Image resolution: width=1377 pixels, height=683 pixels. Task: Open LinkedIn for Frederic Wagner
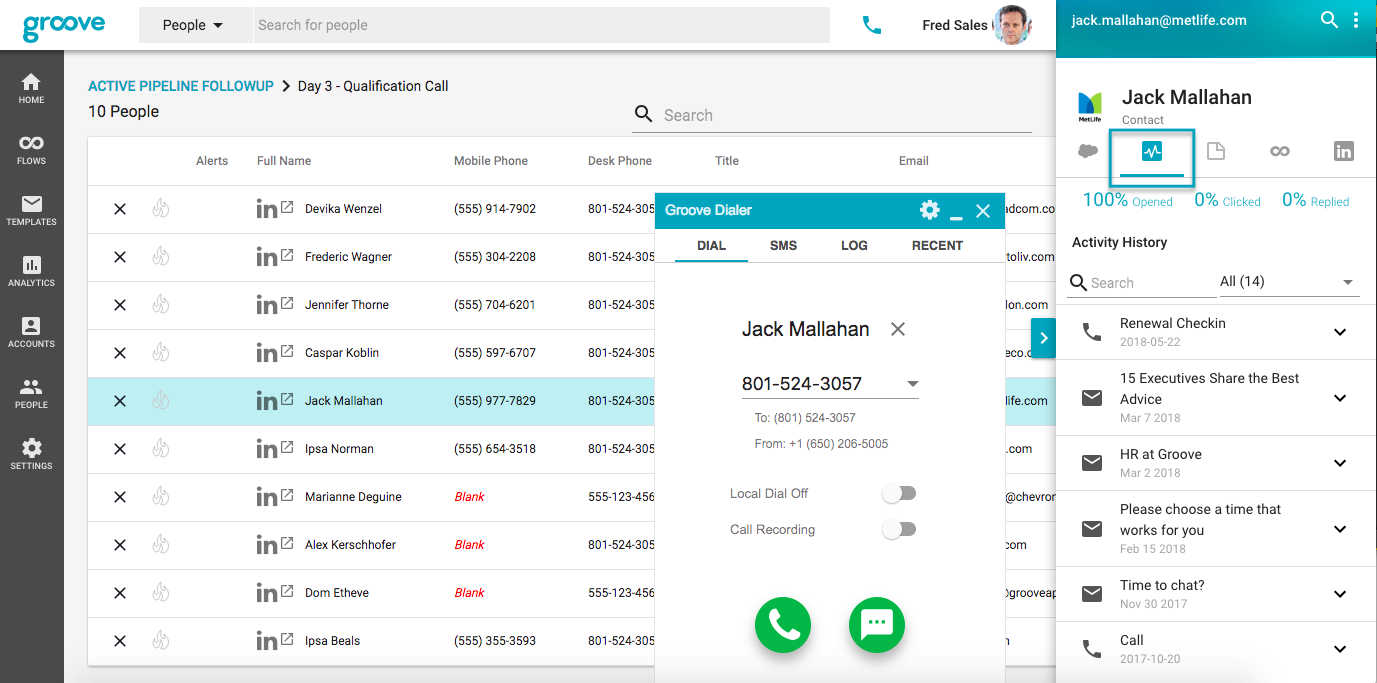tap(266, 257)
